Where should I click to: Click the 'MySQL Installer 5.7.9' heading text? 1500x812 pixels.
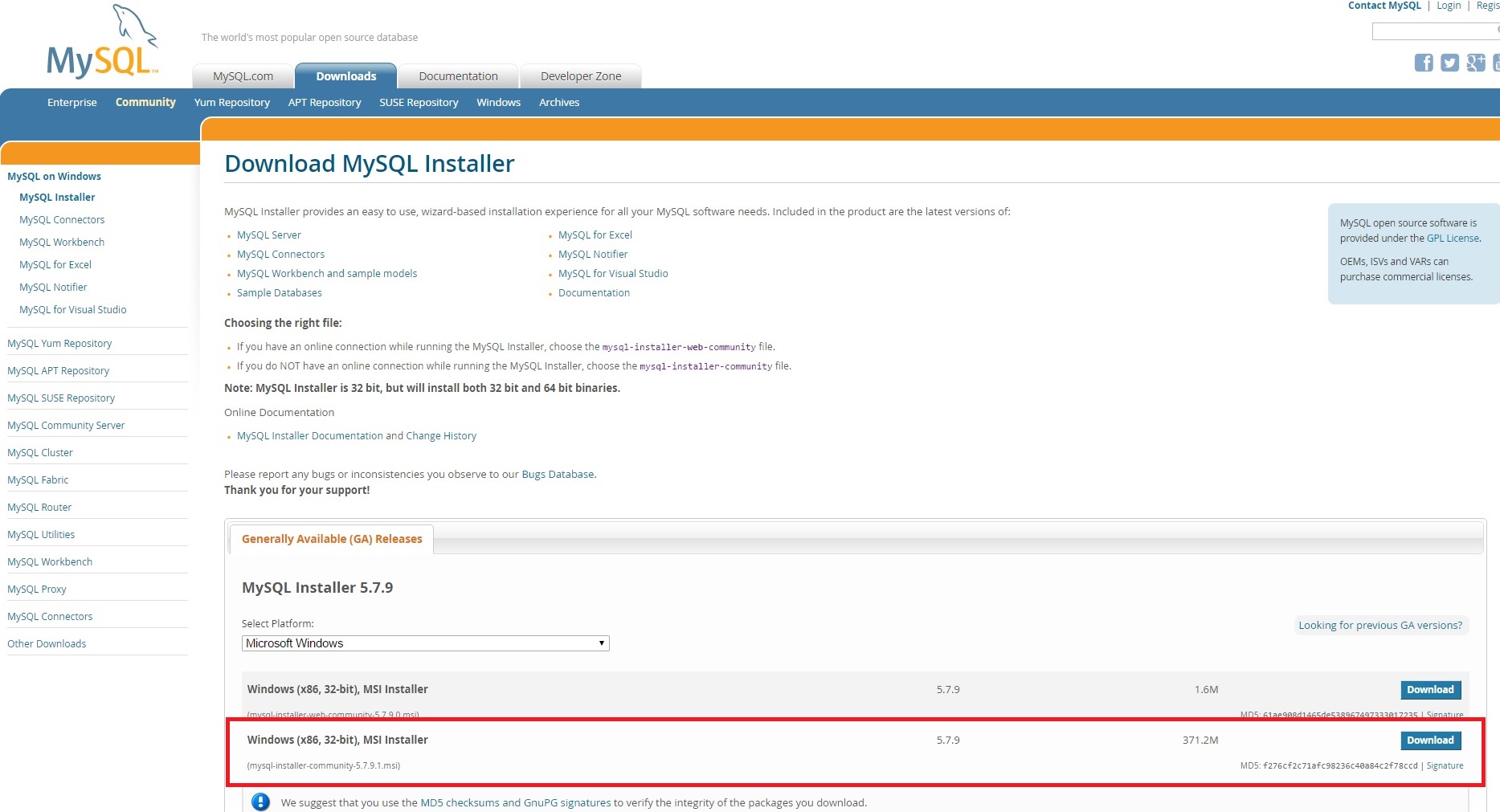tap(317, 588)
